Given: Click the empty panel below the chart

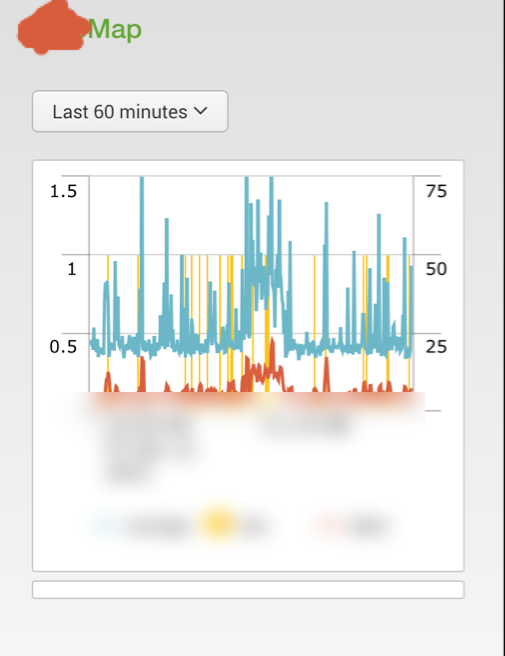Looking at the screenshot, I should click(249, 589).
